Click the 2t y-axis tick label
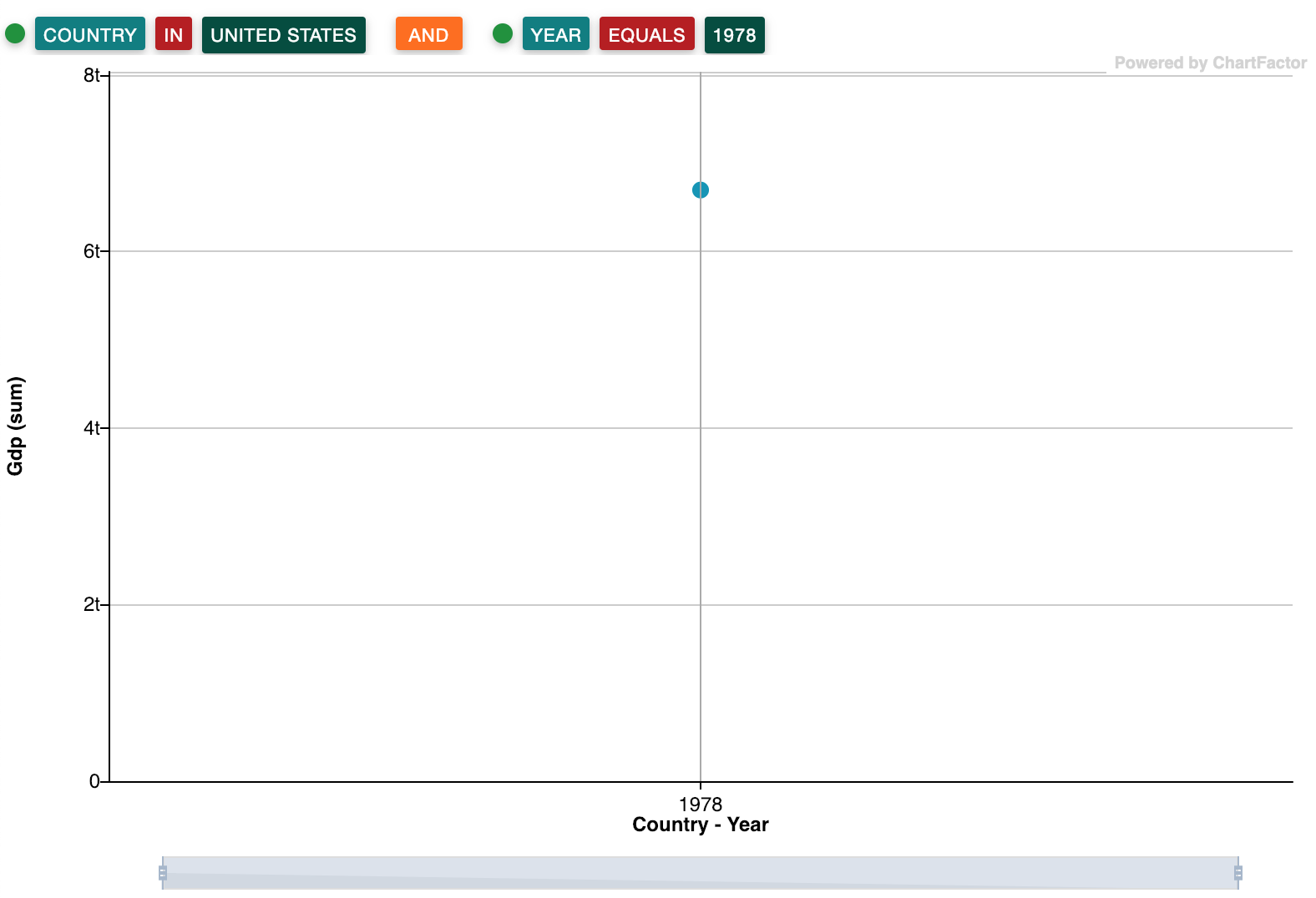This screenshot has width=1316, height=898. pos(91,604)
